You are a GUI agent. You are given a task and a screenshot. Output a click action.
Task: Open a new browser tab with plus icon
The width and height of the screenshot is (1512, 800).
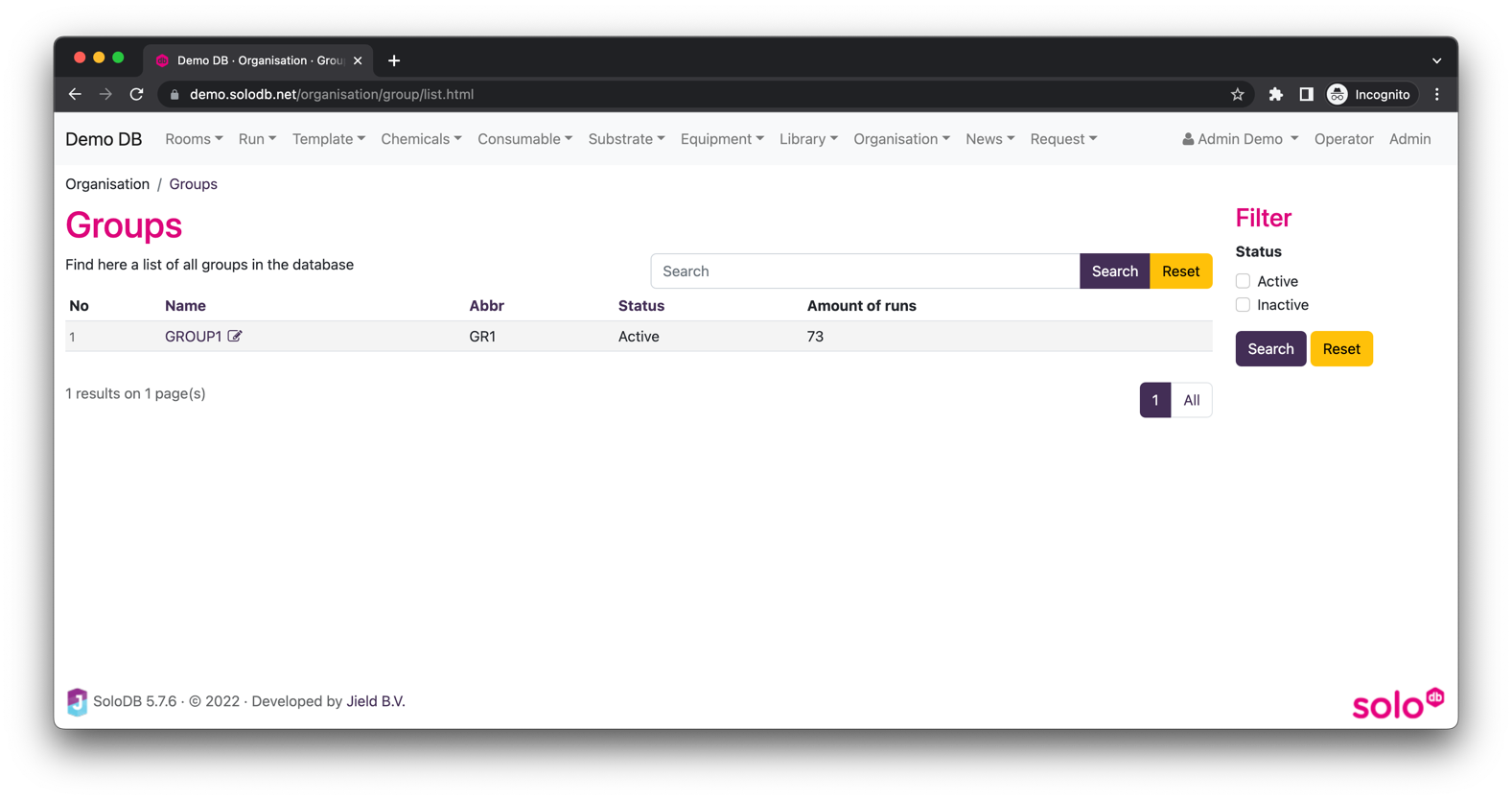(394, 60)
